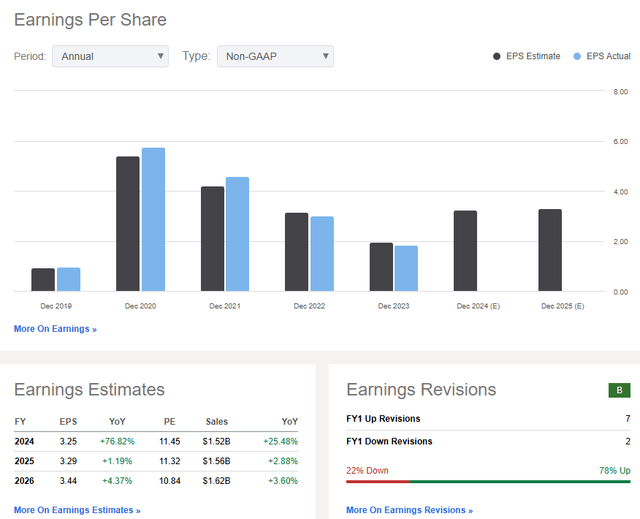Click the Dec 2022 EPS Estimate bar
The image size is (640, 519).
[x=297, y=252]
